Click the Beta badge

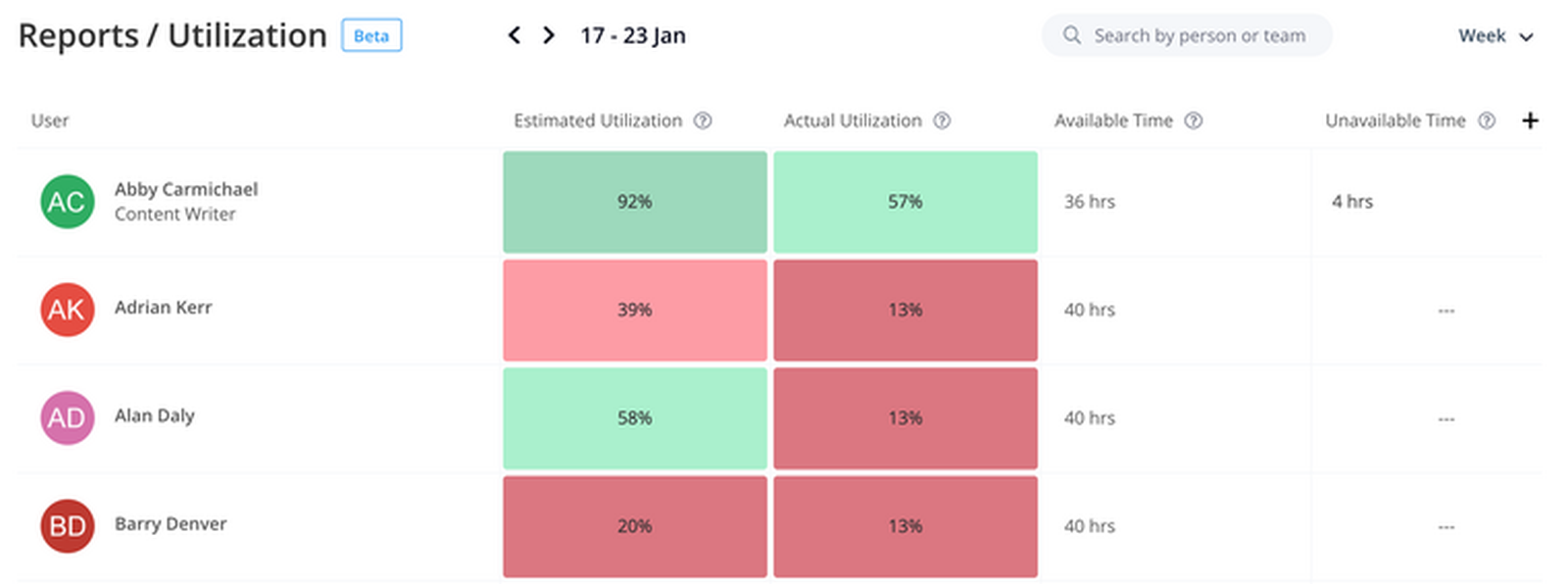click(371, 36)
